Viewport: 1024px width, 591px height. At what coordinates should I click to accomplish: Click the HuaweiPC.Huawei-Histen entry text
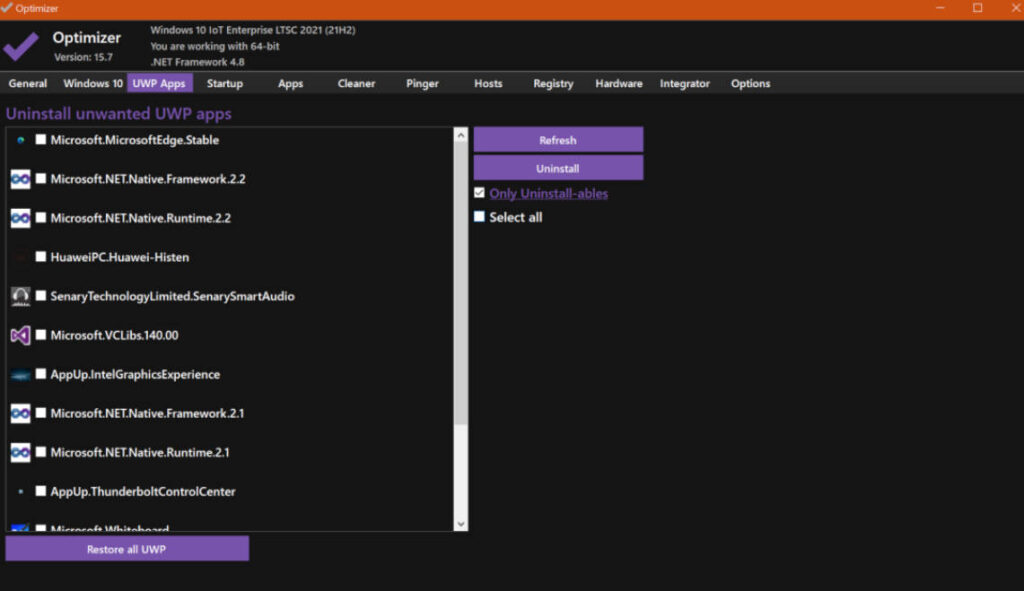pyautogui.click(x=120, y=257)
